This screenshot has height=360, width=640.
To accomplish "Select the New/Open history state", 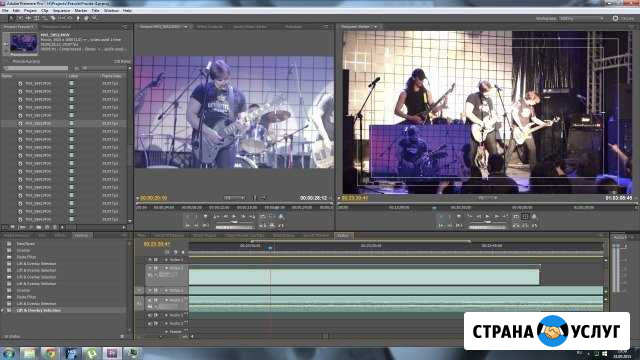I will (x=25, y=244).
